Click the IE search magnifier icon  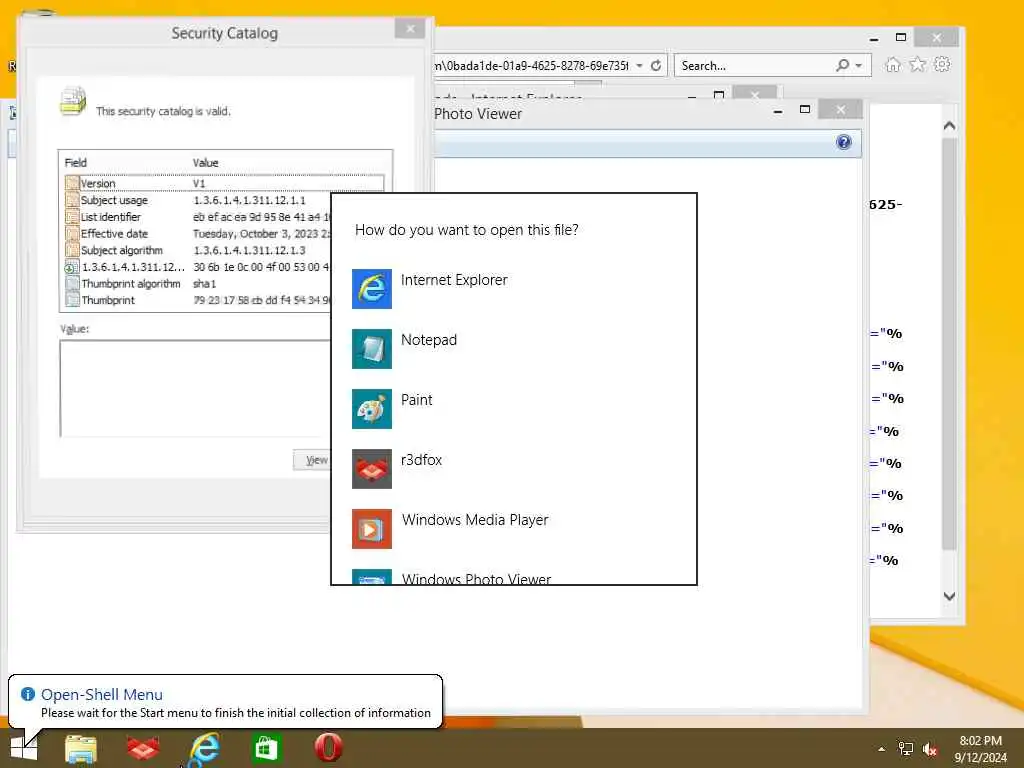coord(842,65)
